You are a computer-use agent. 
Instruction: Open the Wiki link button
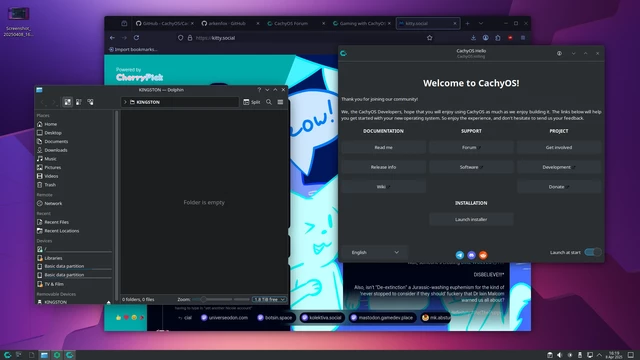384,187
